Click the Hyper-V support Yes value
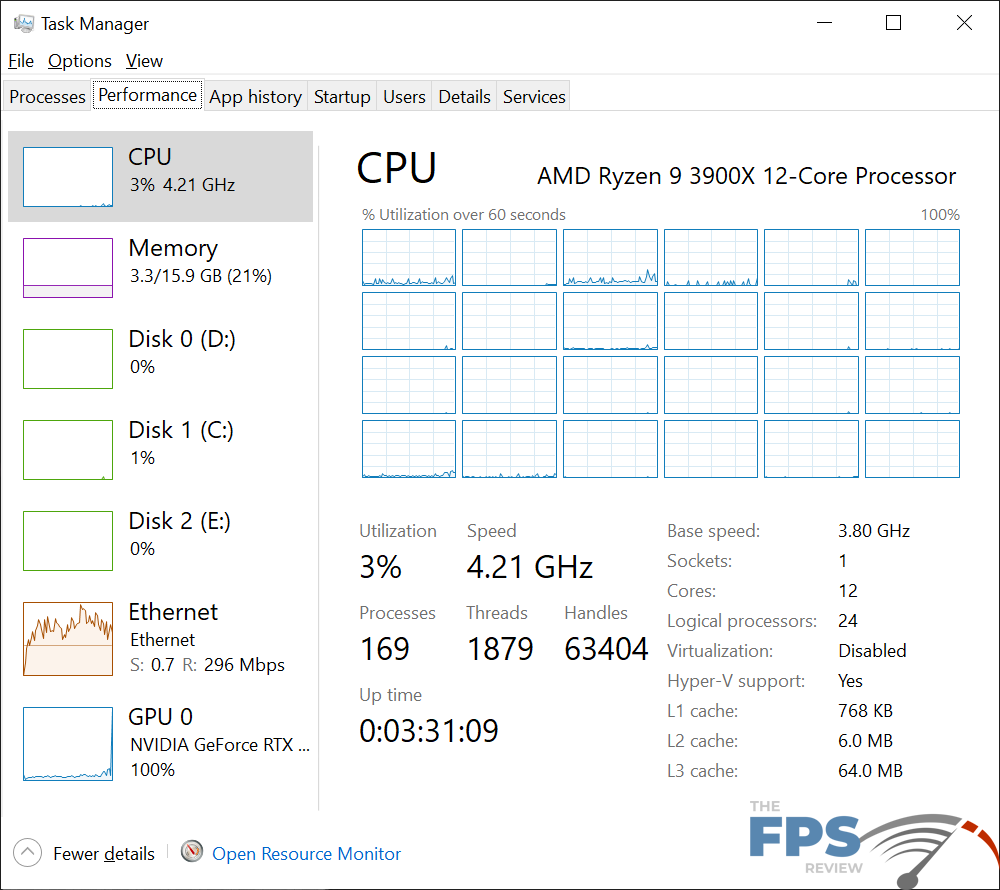The width and height of the screenshot is (1000, 890). (850, 681)
